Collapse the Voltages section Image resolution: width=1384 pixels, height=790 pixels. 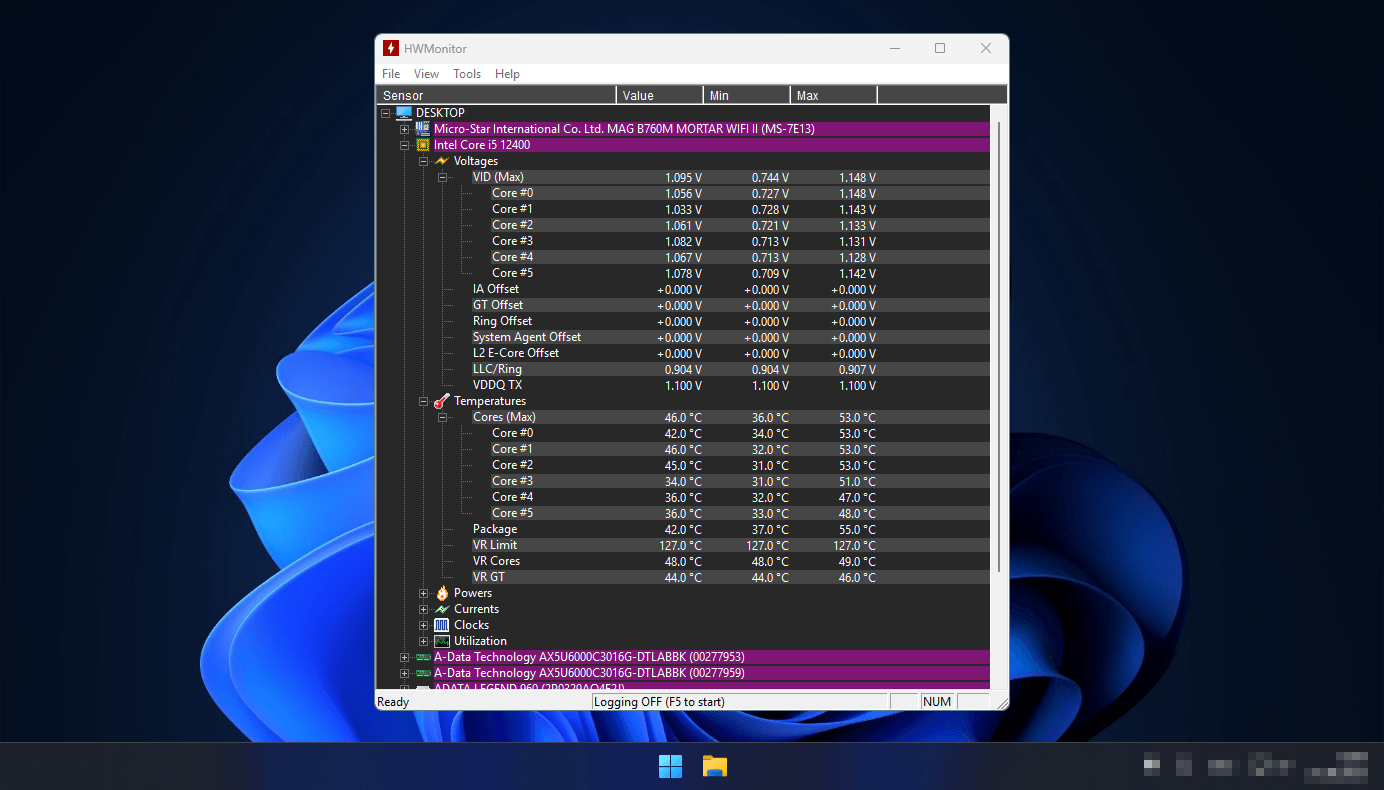click(x=423, y=161)
